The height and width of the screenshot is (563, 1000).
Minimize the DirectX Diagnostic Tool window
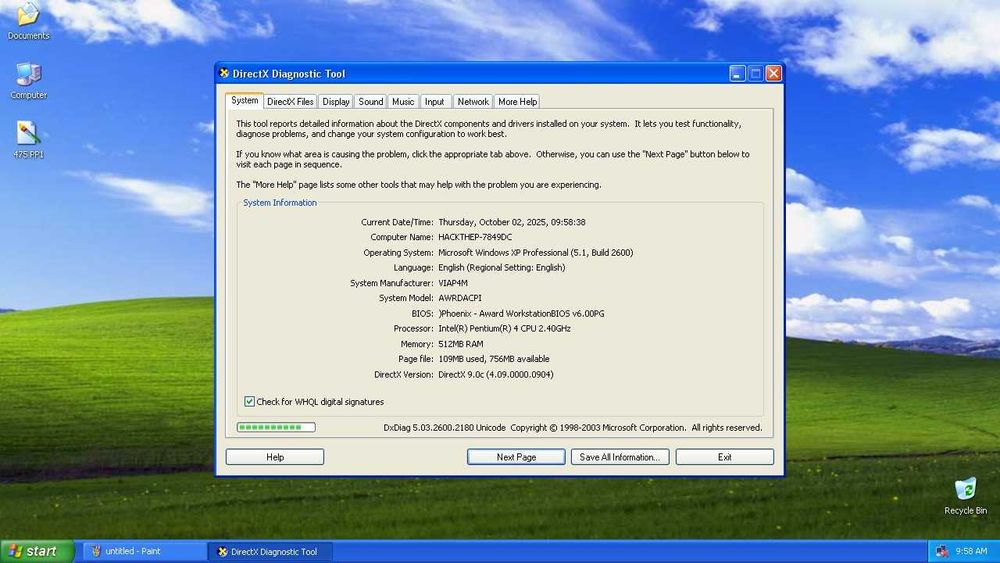pos(737,73)
